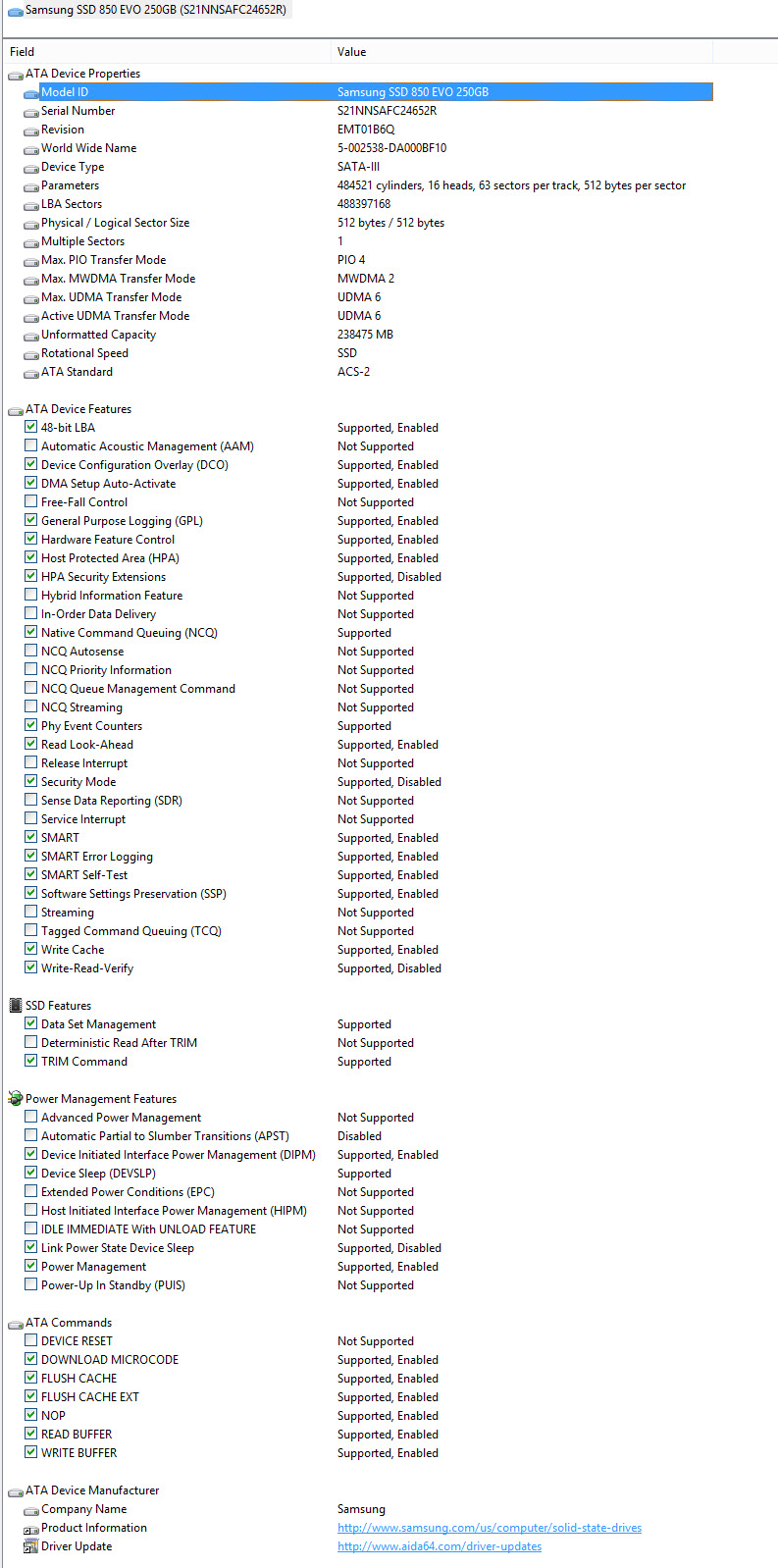Select the Write-Read-Verify row label

[87, 968]
